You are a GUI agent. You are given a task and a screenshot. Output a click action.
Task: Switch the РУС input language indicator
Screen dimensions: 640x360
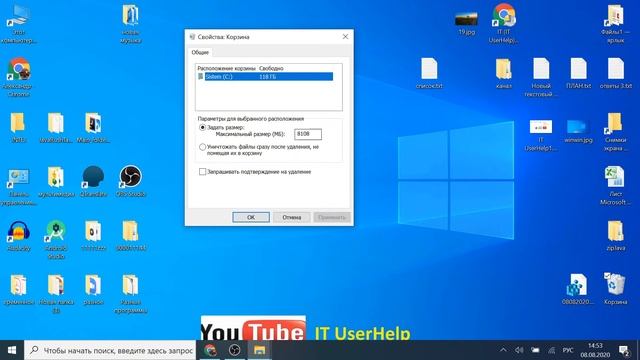click(x=568, y=350)
